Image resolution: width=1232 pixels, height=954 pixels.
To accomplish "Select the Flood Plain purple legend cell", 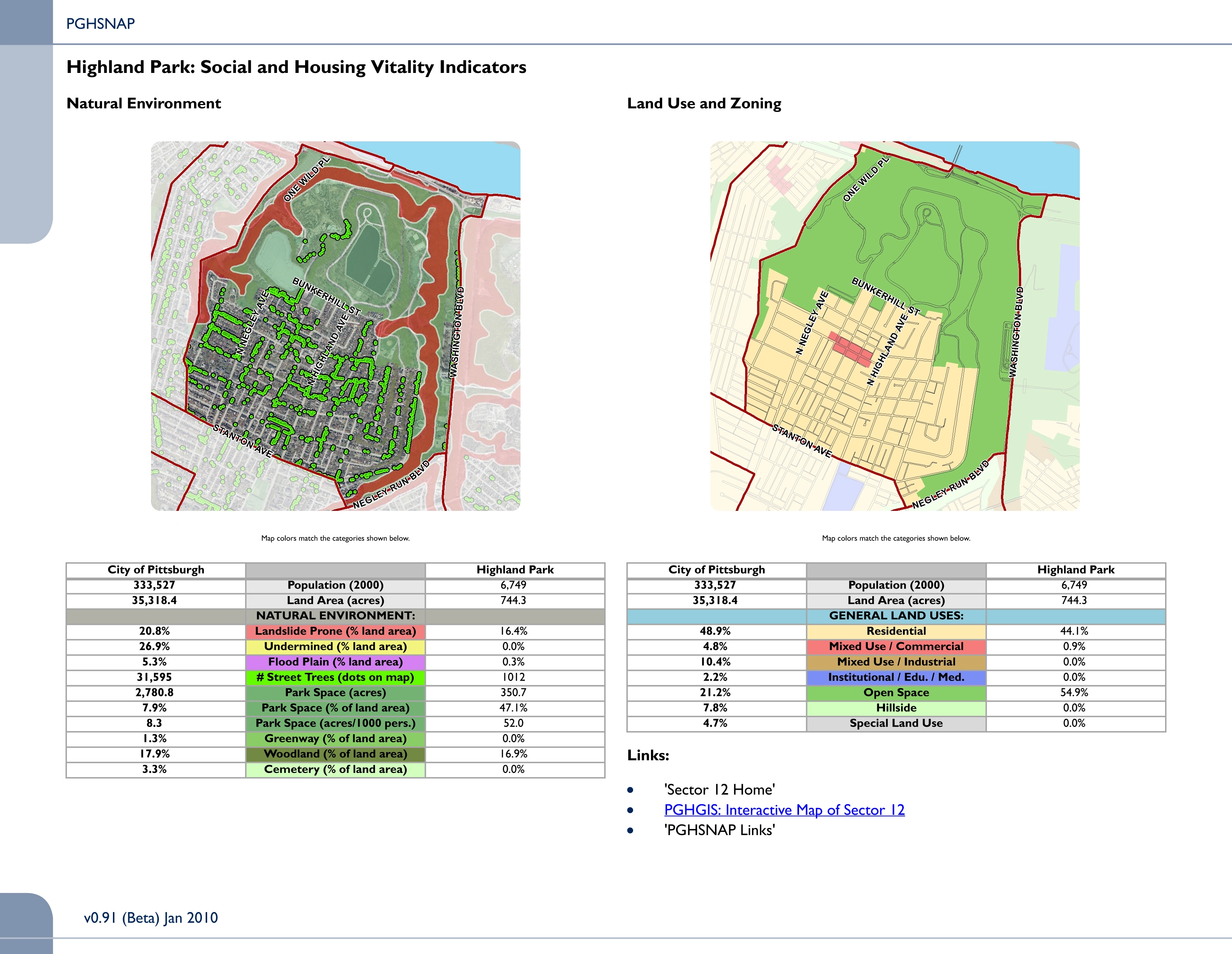I will point(335,662).
